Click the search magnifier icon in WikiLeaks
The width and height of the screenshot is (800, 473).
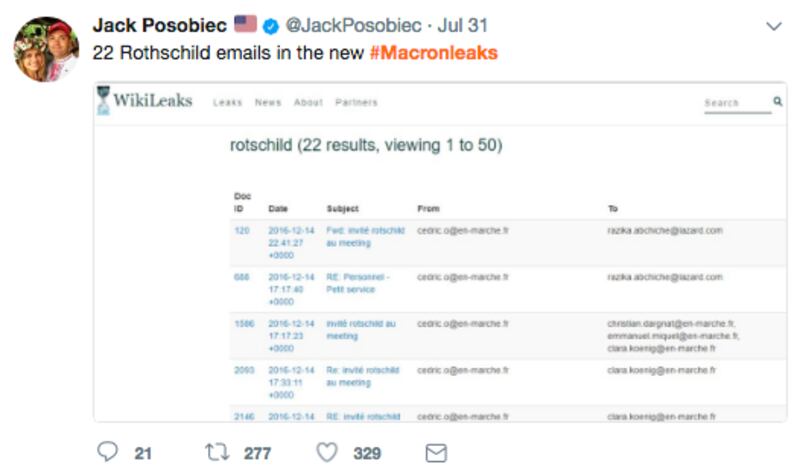(x=777, y=101)
